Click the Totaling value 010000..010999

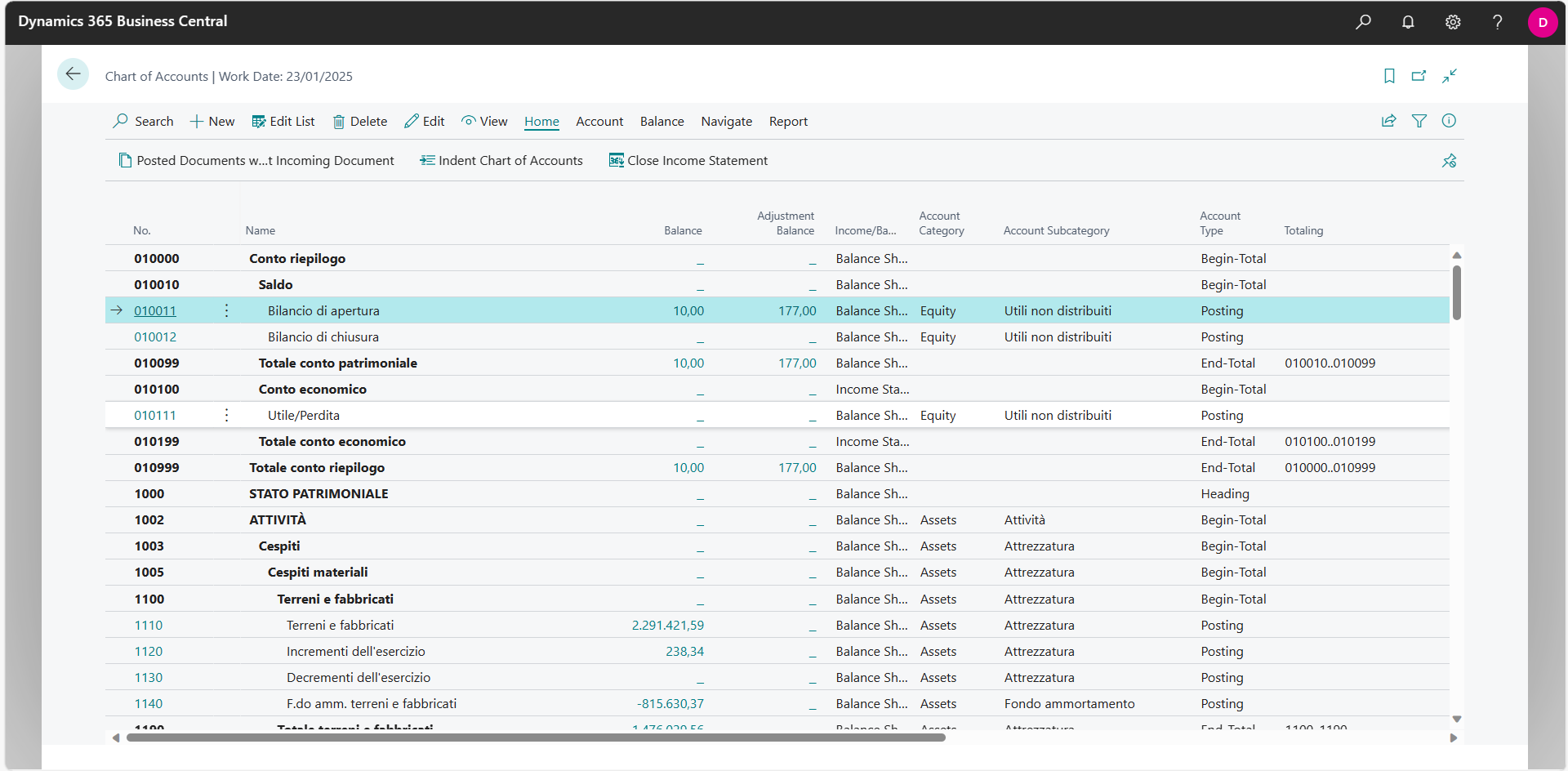coord(1330,467)
